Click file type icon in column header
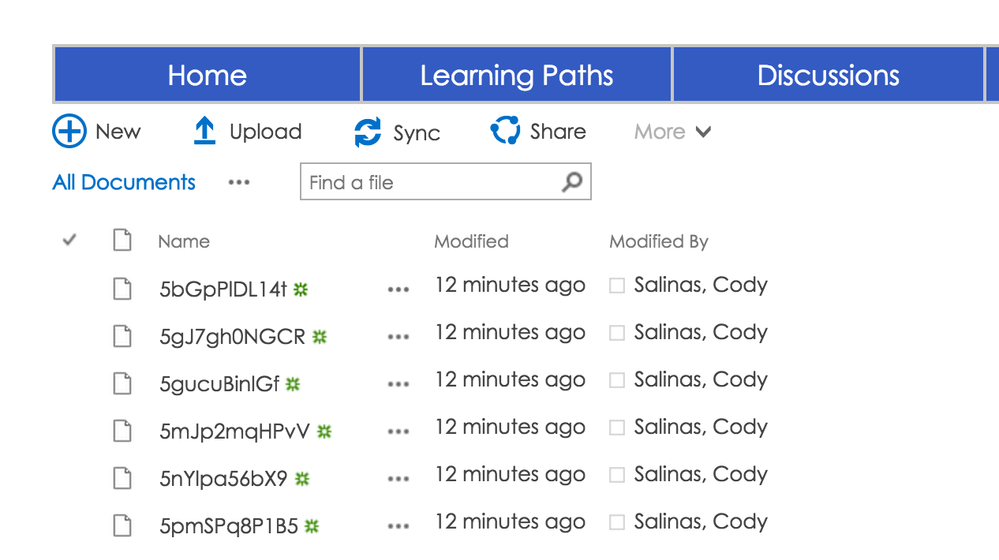 122,241
